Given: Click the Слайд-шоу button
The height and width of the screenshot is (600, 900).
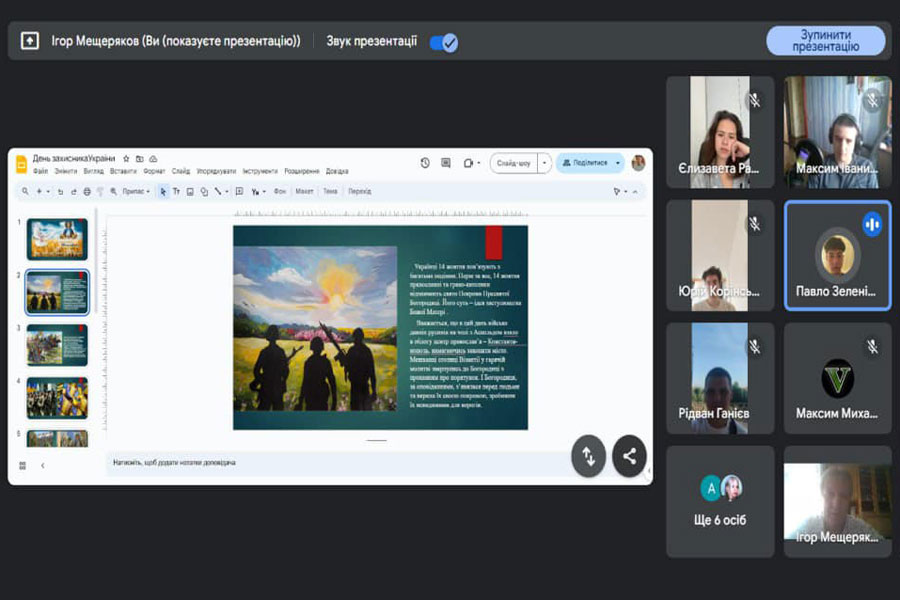Looking at the screenshot, I should (x=513, y=163).
